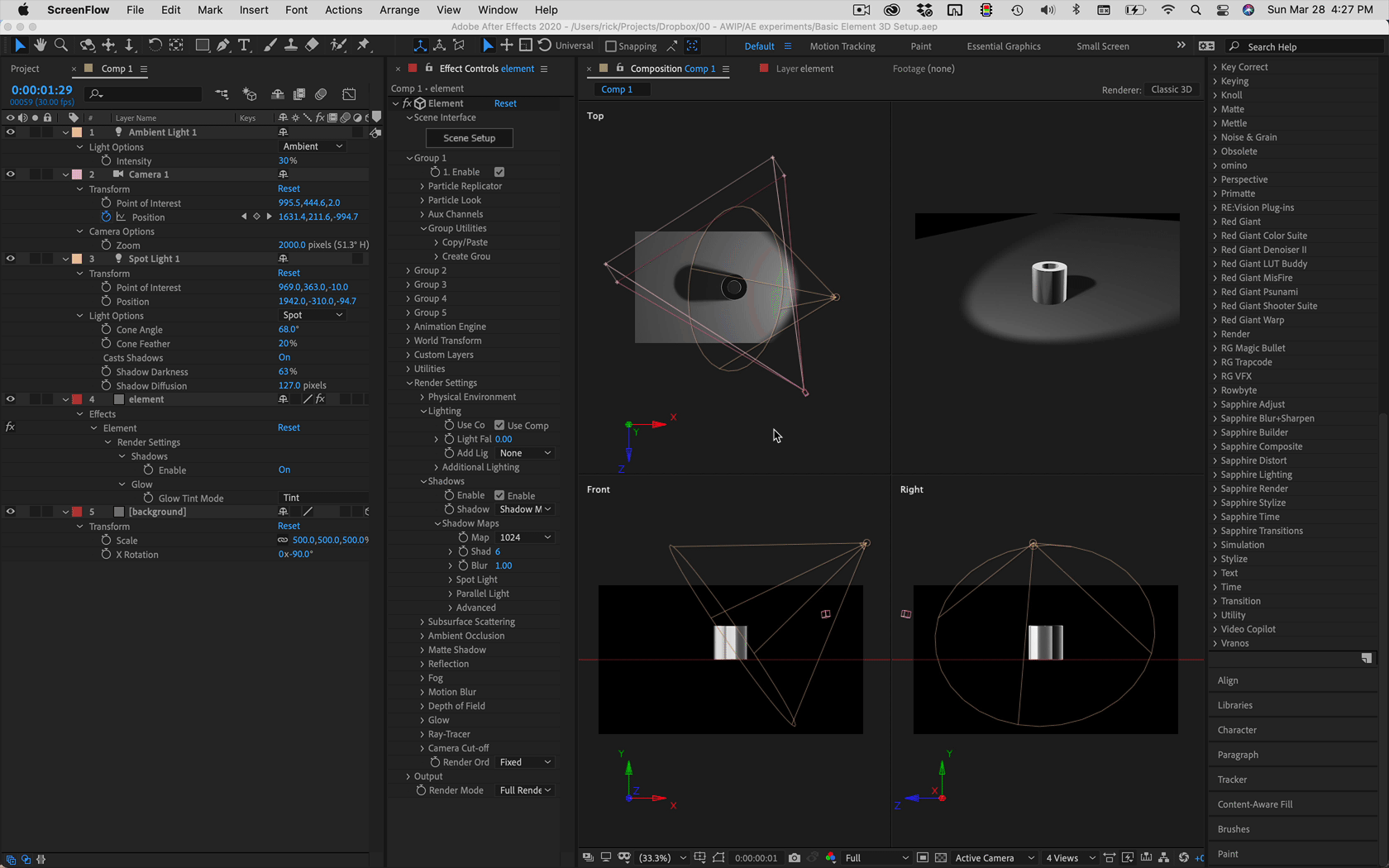The width and height of the screenshot is (1389, 868).
Task: Open the Render Order Fixed dropdown
Action: tap(525, 762)
